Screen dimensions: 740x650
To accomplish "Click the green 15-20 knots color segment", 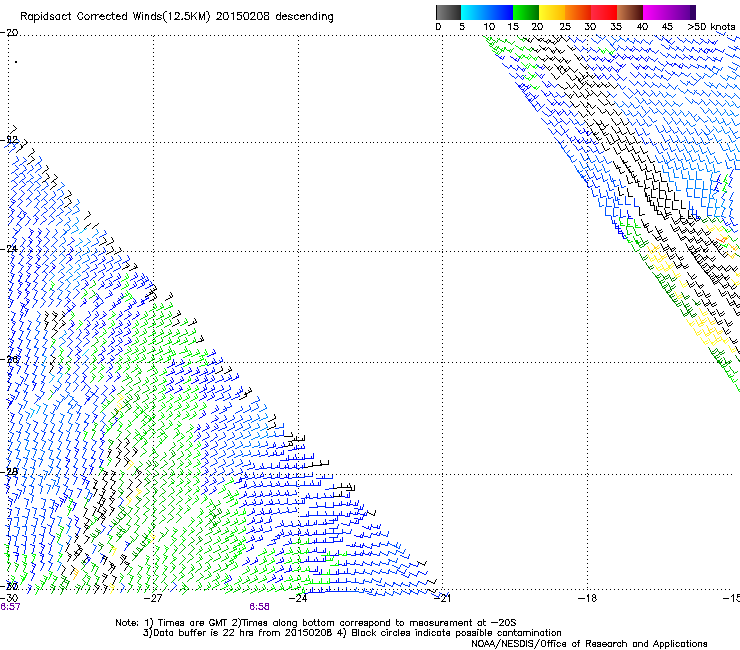I will (x=526, y=12).
